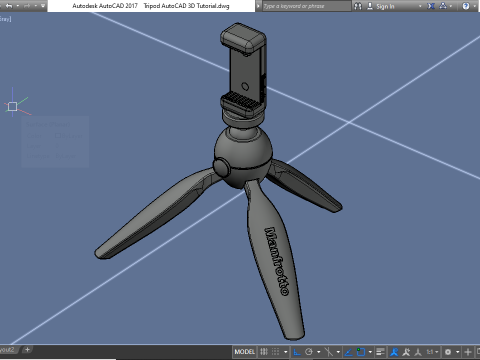Switch to the Layout2 tab
Image resolution: width=480 pixels, height=360 pixels.
pos(8,350)
